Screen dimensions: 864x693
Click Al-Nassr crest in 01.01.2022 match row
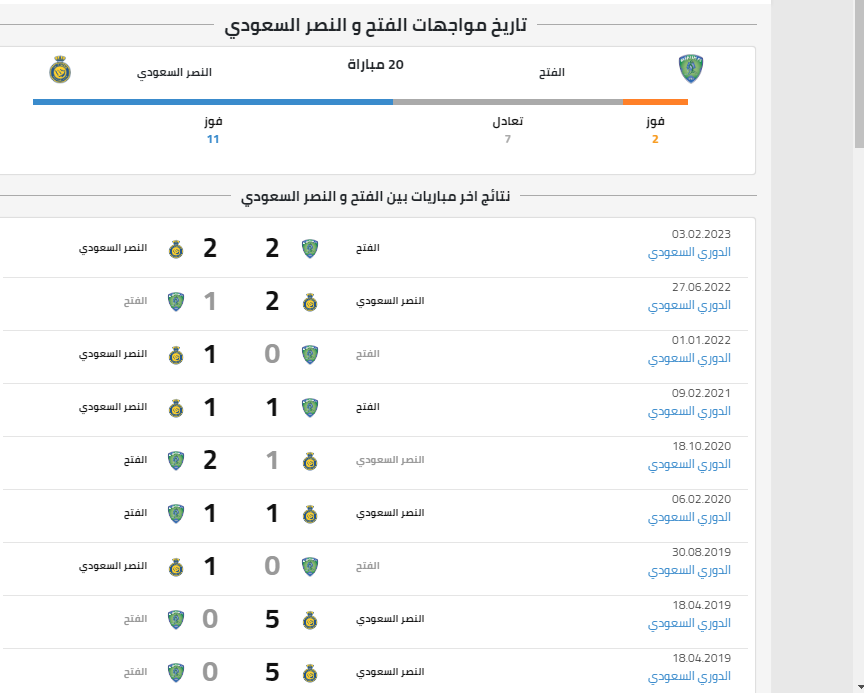pos(176,355)
